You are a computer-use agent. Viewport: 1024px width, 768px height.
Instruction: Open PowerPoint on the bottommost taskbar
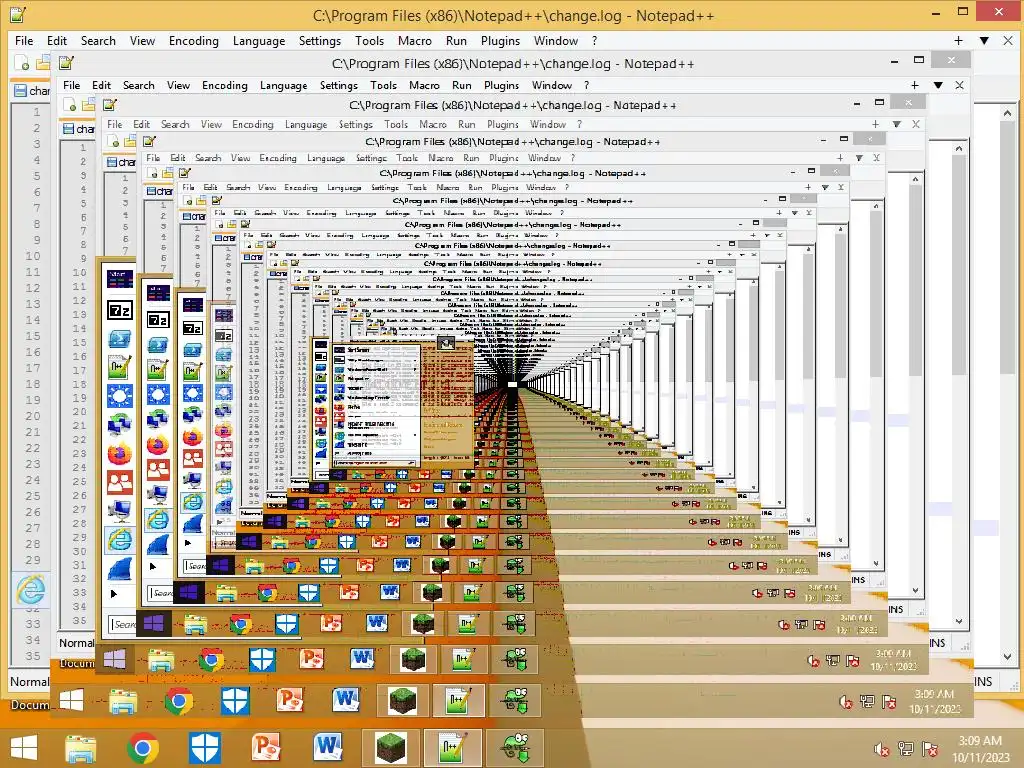[x=266, y=748]
